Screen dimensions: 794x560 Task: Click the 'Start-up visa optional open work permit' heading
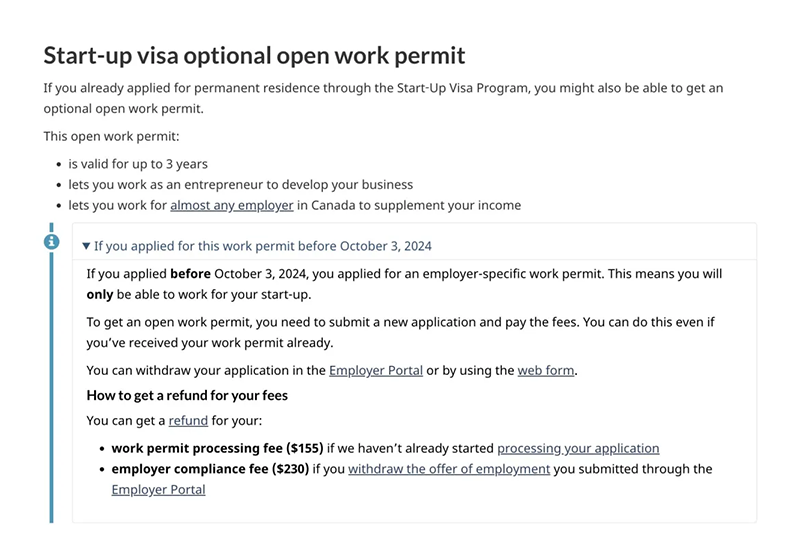tap(254, 55)
